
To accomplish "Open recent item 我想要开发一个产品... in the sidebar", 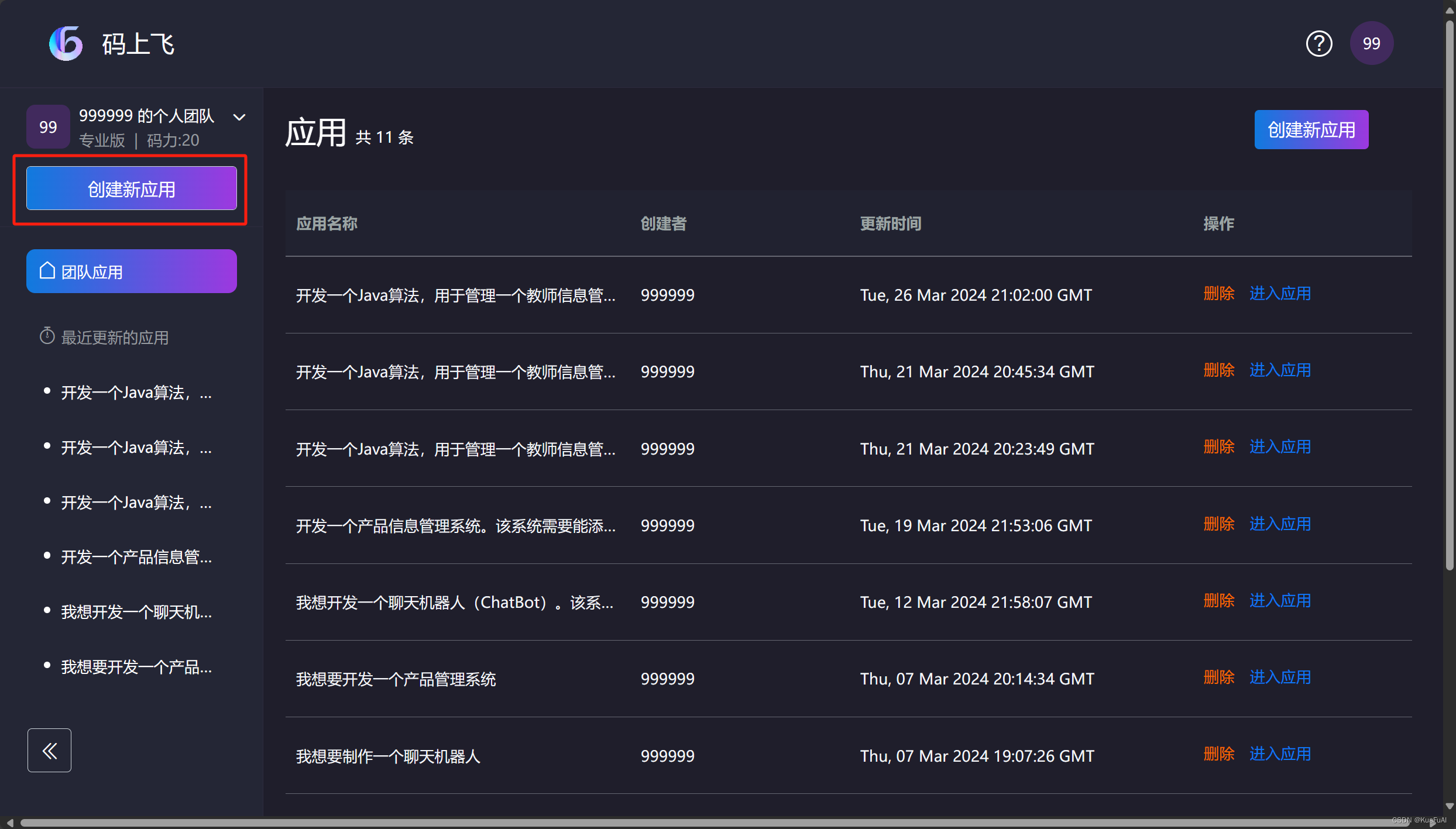I will (136, 667).
